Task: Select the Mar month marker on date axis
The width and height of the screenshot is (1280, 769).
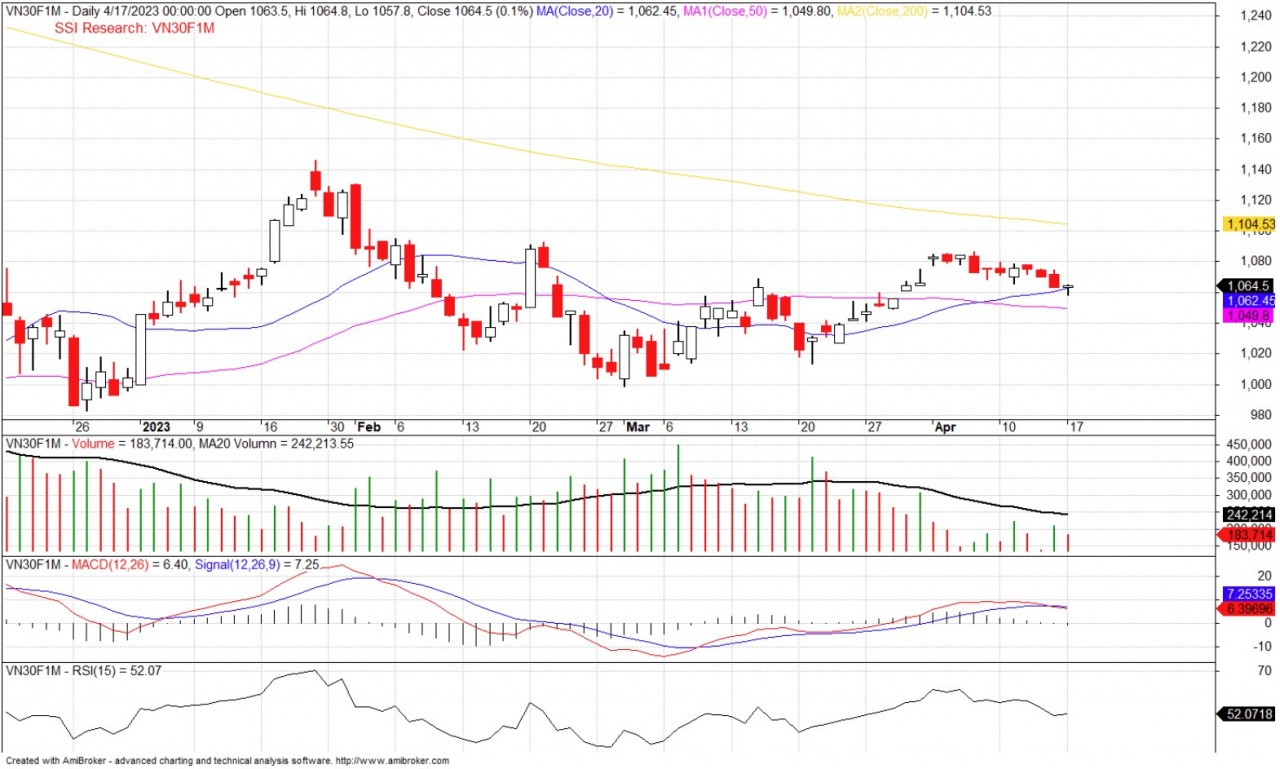Action: pyautogui.click(x=637, y=426)
